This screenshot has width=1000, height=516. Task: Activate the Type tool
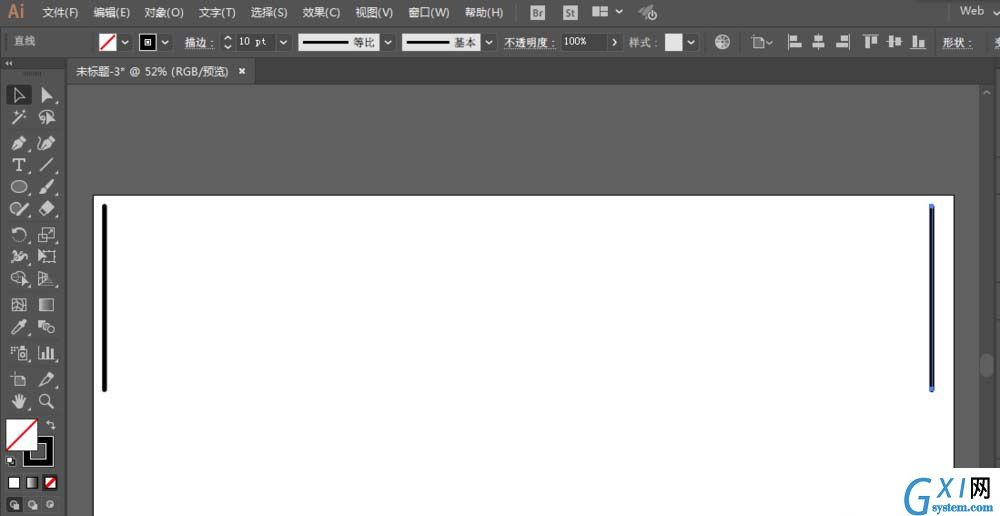click(19, 165)
